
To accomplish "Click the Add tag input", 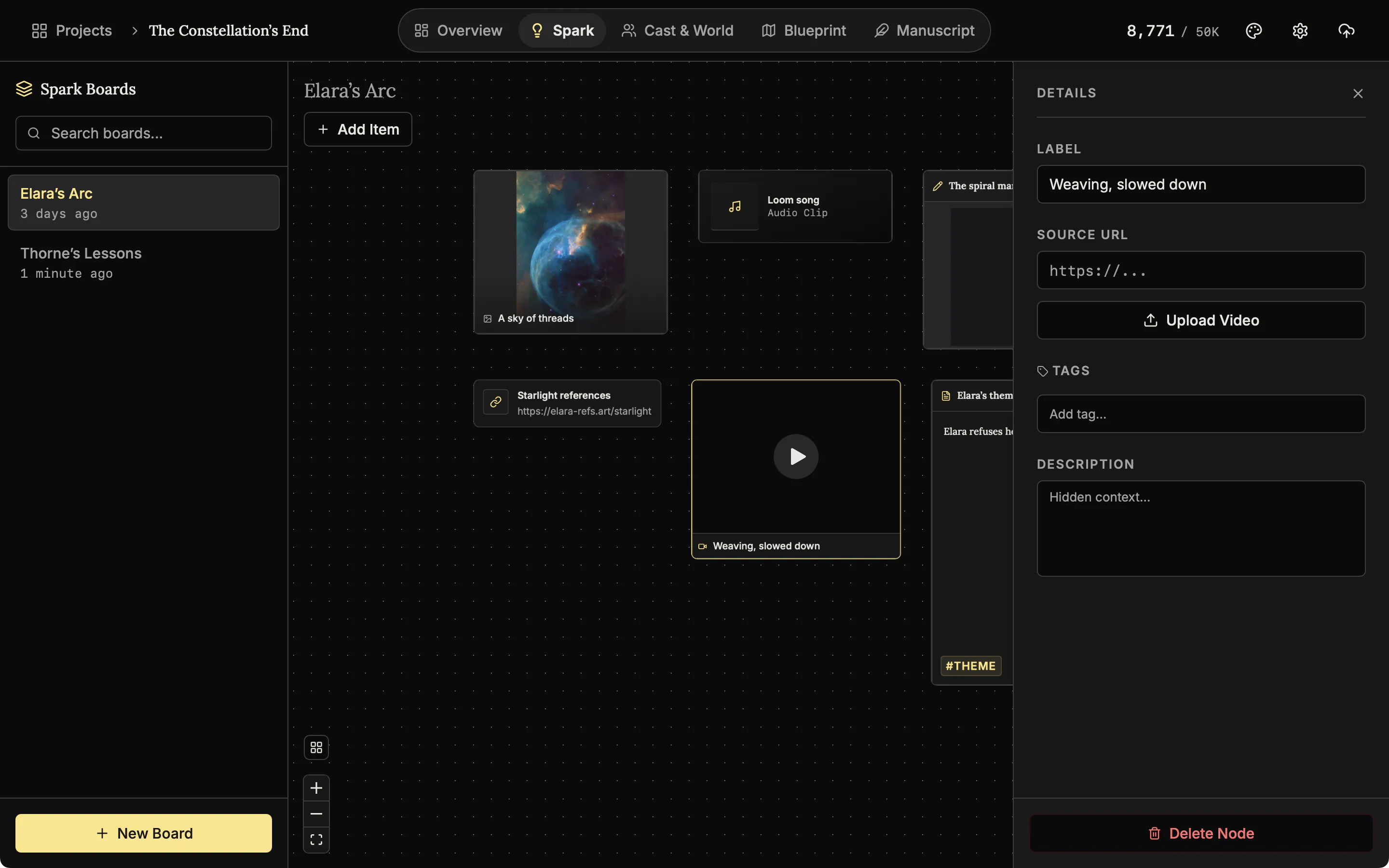I will [x=1201, y=413].
